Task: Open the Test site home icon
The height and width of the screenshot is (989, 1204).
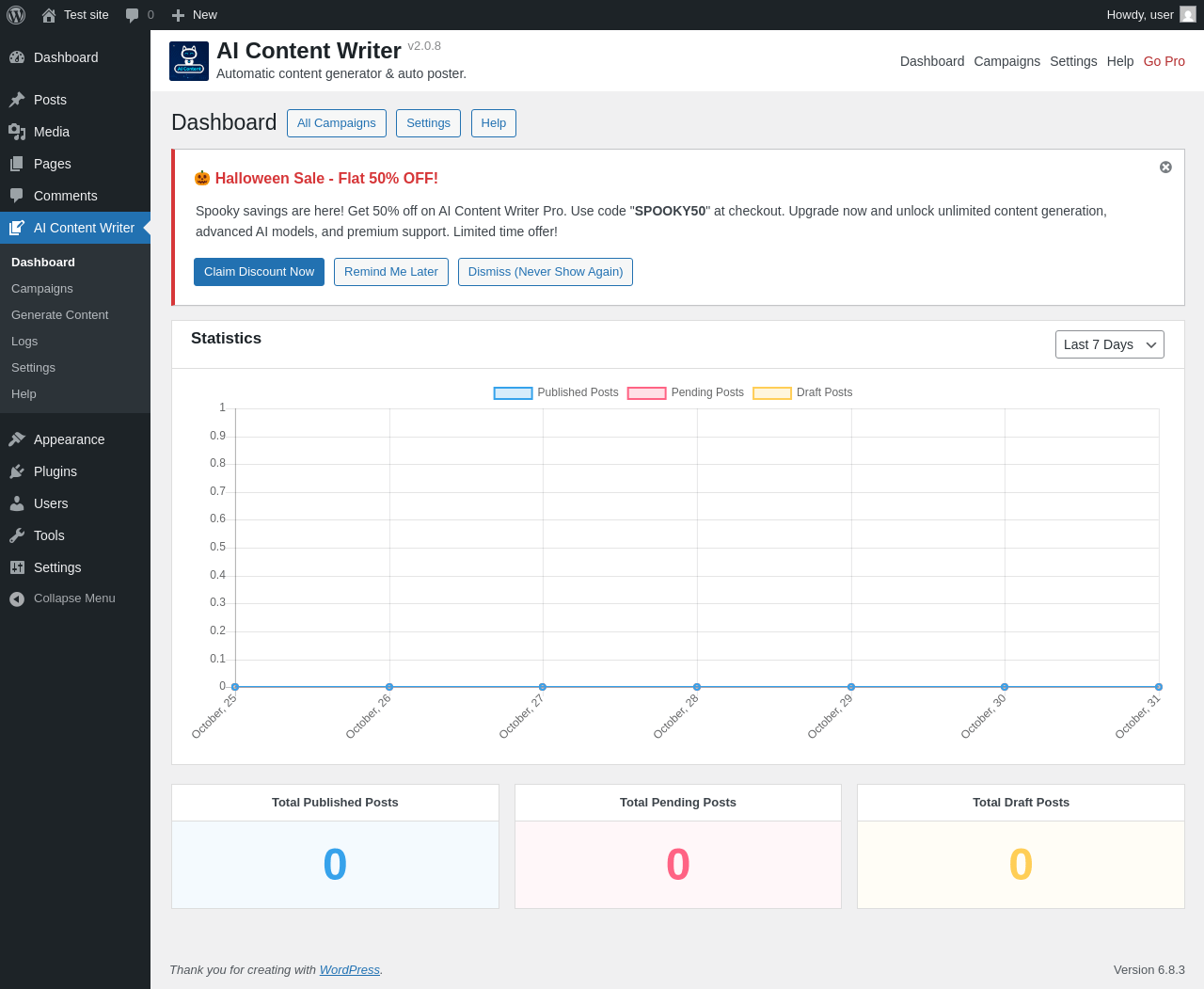Action: pos(49,15)
